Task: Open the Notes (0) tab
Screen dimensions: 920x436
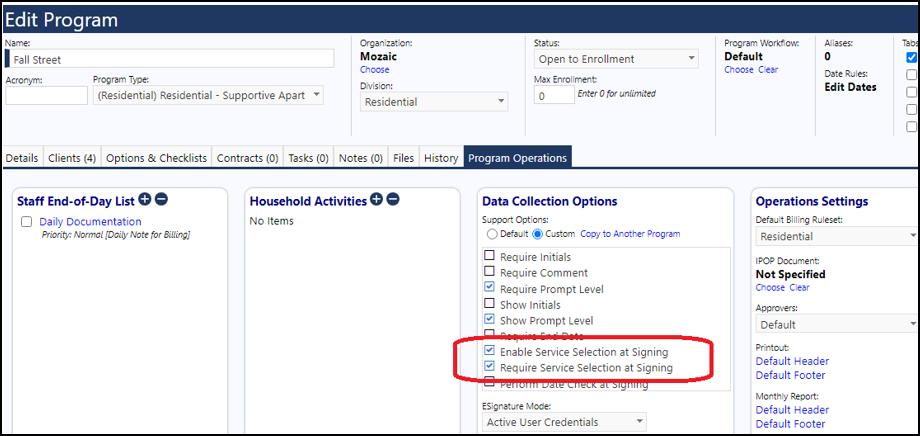Action: pos(361,158)
